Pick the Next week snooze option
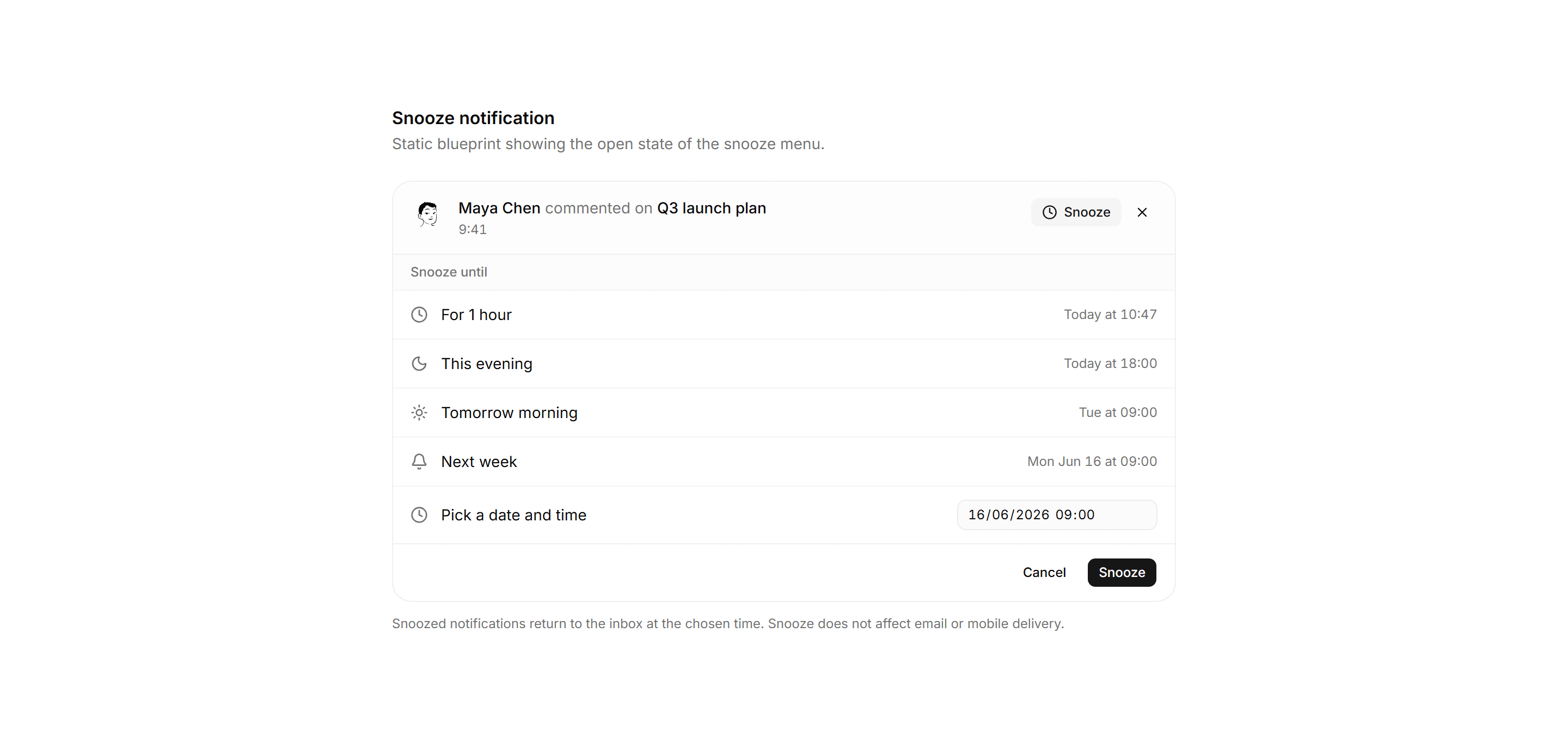The width and height of the screenshot is (1568, 737). tap(783, 462)
